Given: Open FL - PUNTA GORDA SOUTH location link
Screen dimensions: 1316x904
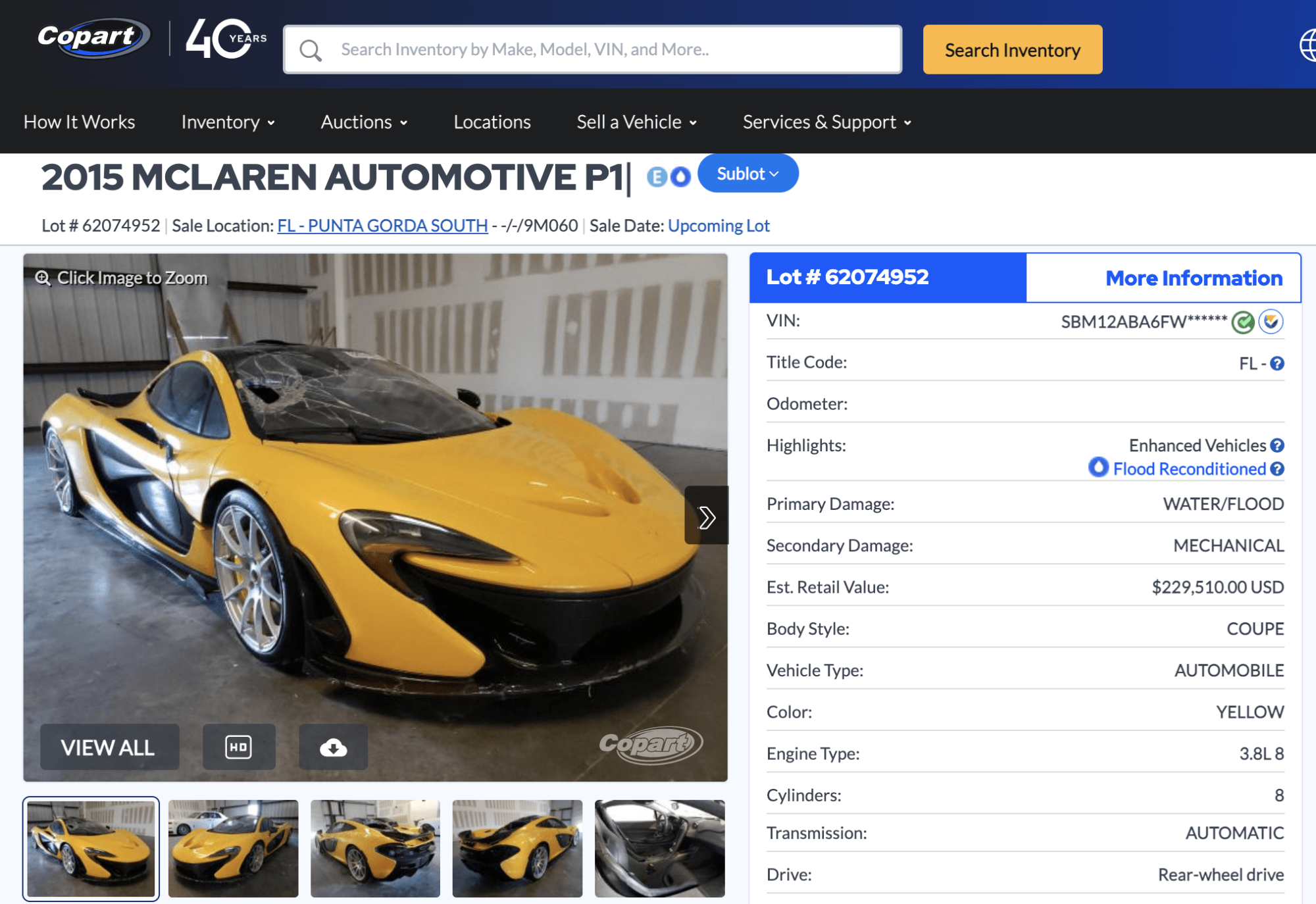Looking at the screenshot, I should click(x=382, y=226).
